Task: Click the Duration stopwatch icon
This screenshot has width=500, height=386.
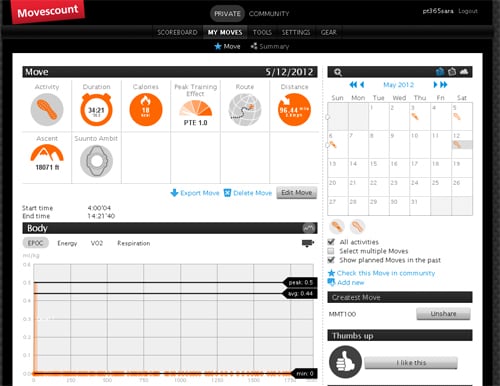Action: (96, 110)
